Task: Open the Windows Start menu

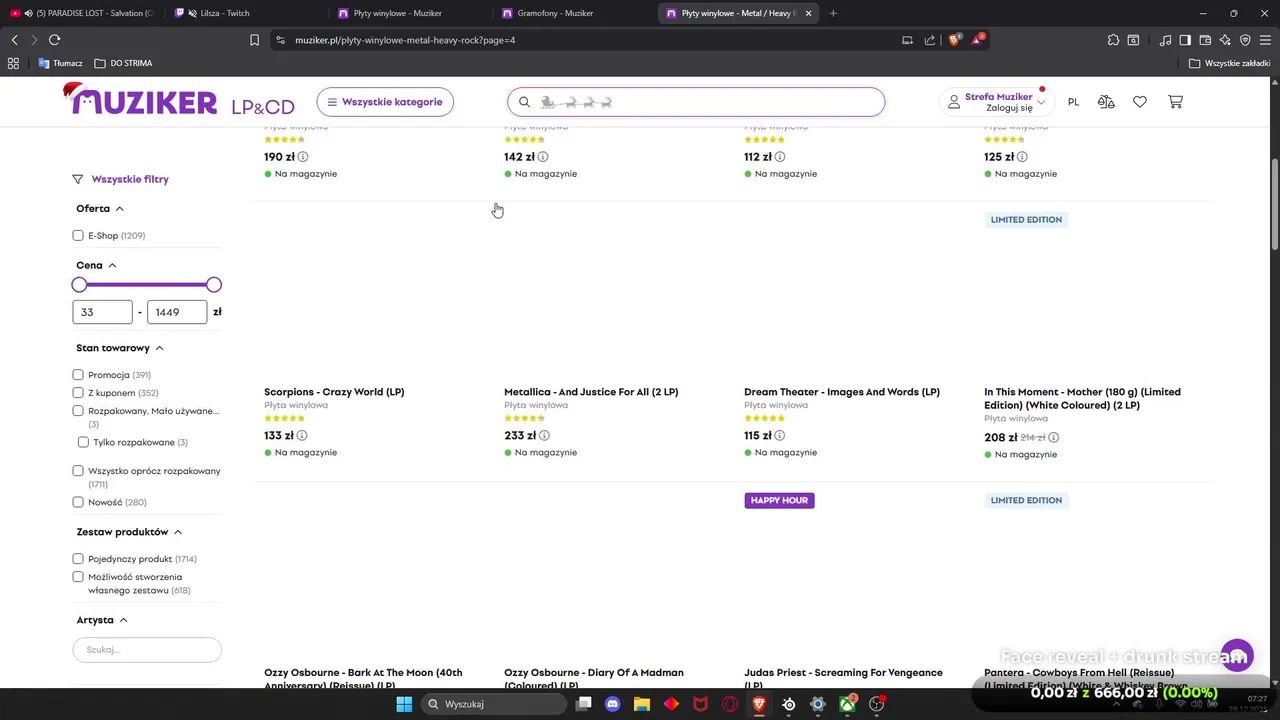Action: coord(404,704)
